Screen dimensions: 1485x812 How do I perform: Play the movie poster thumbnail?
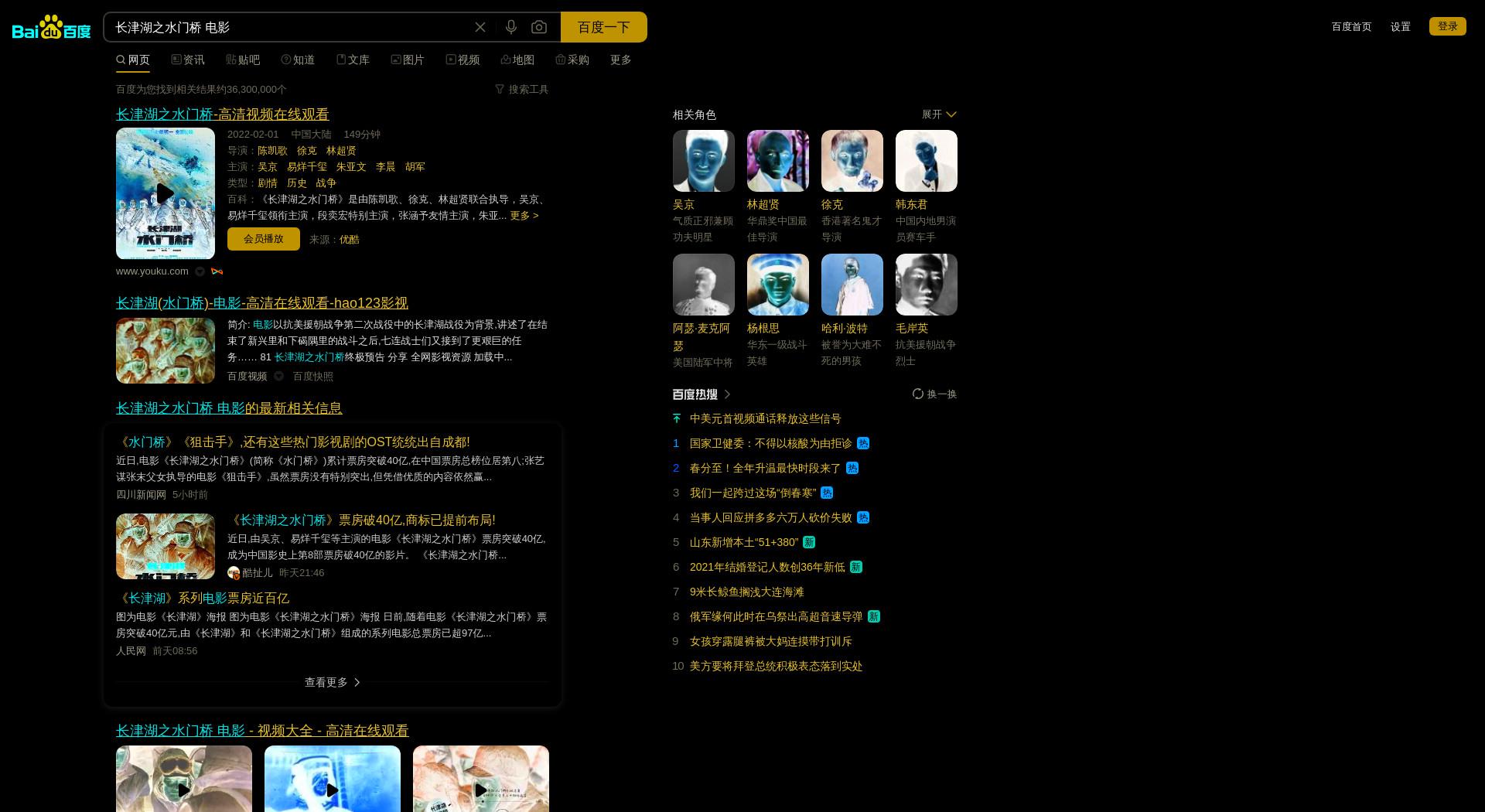click(166, 193)
